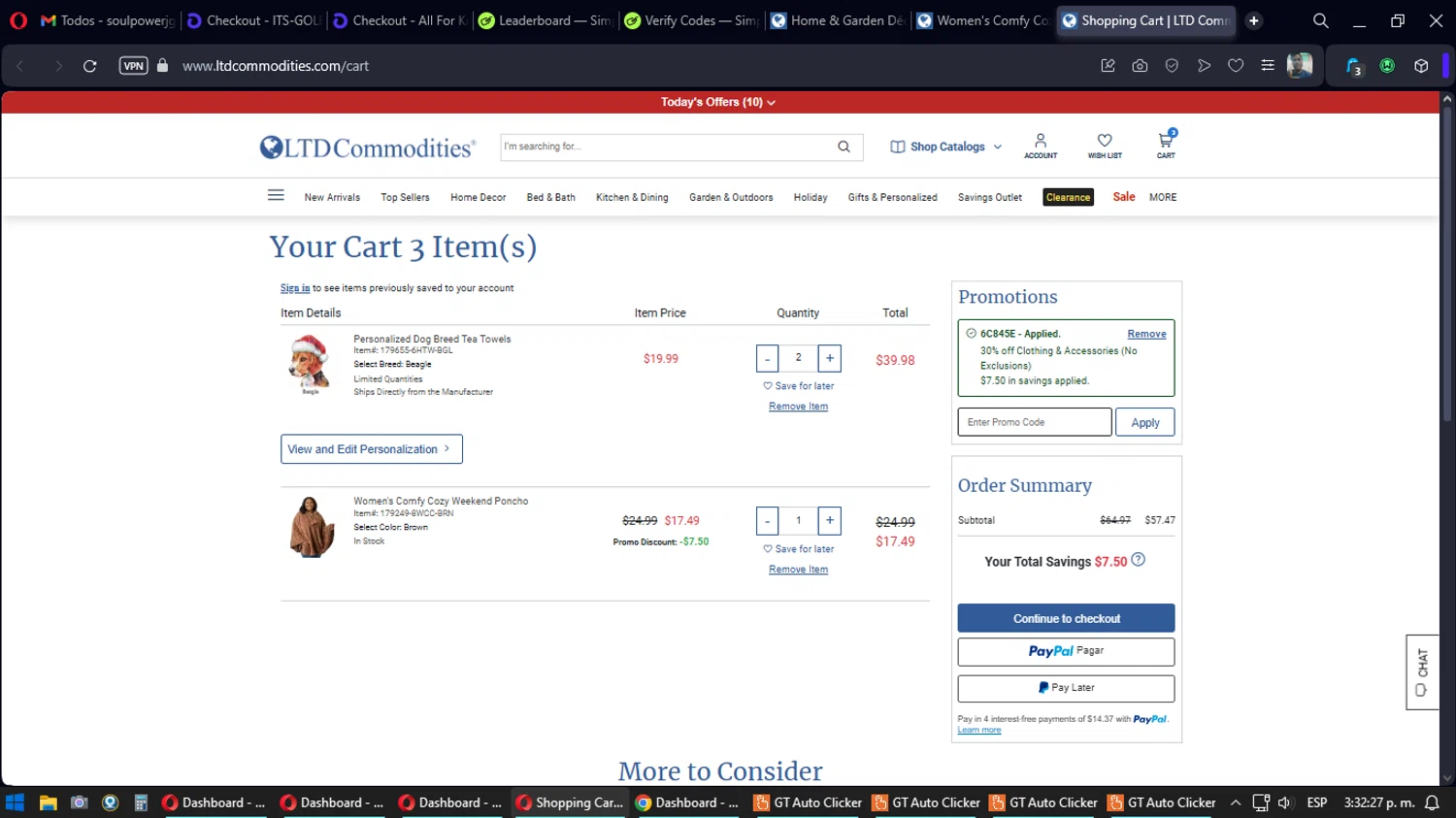Click the Beagle tea towel product thumbnail
Viewport: 1456px width, 818px height.
[310, 364]
